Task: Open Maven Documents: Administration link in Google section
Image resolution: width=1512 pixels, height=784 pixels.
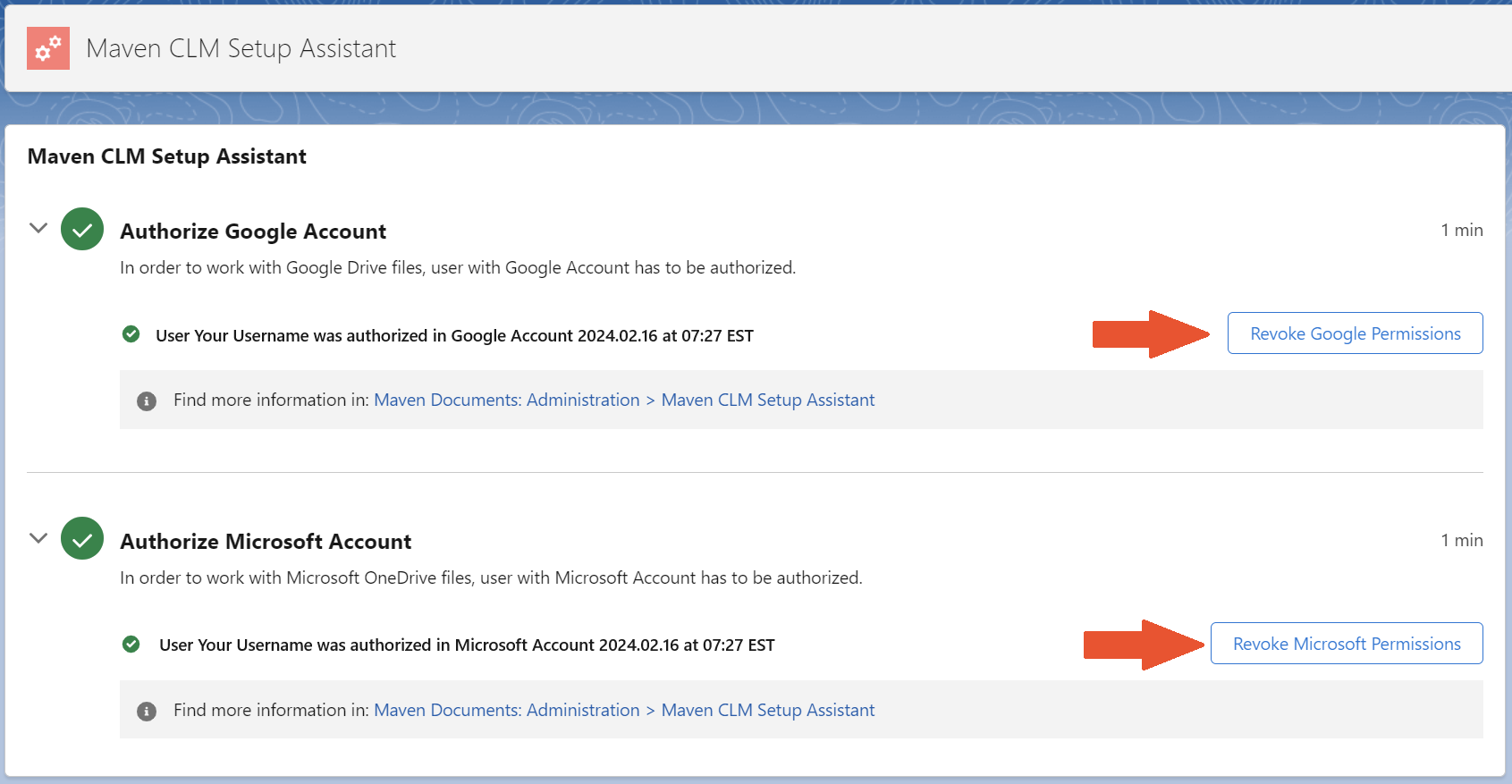Action: (x=507, y=400)
